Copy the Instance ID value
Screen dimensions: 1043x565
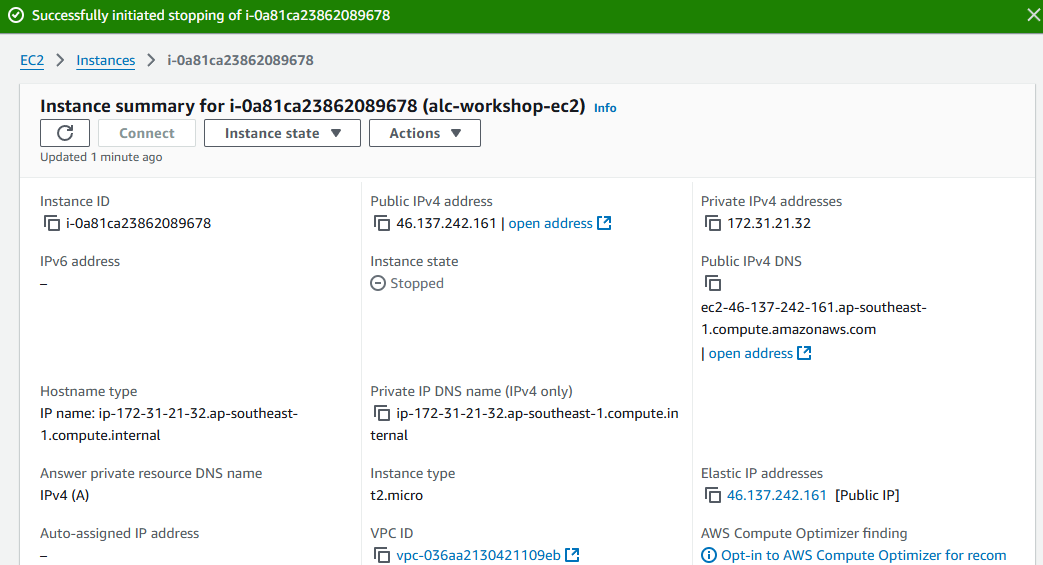[52, 224]
